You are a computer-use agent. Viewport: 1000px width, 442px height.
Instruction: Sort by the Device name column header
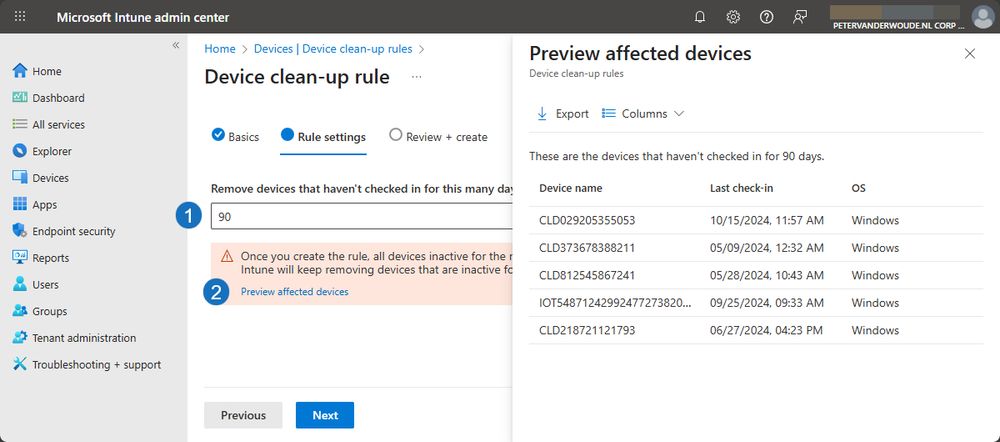click(x=571, y=188)
